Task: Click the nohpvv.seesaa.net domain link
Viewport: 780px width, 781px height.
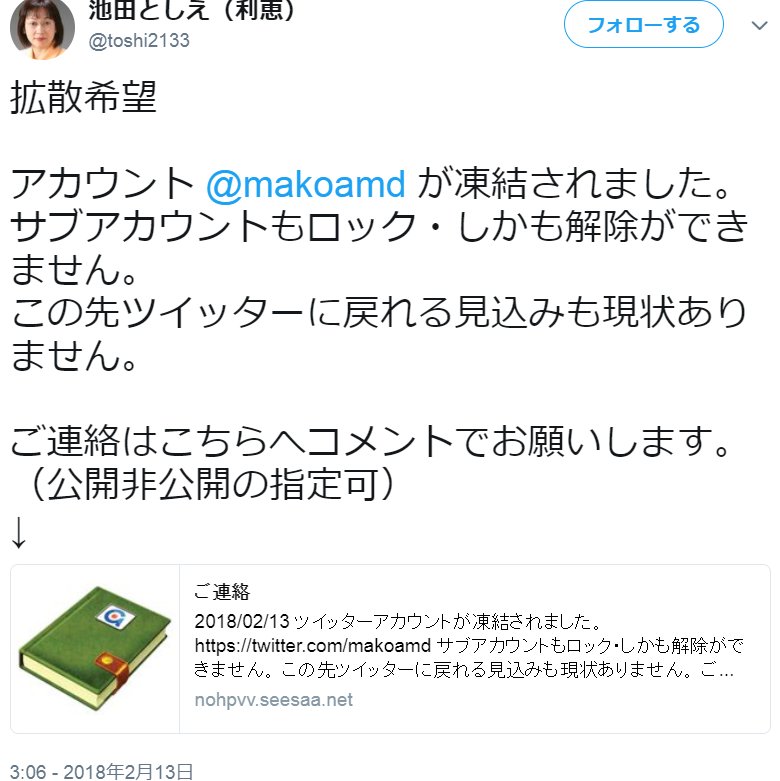Action: pos(273,700)
